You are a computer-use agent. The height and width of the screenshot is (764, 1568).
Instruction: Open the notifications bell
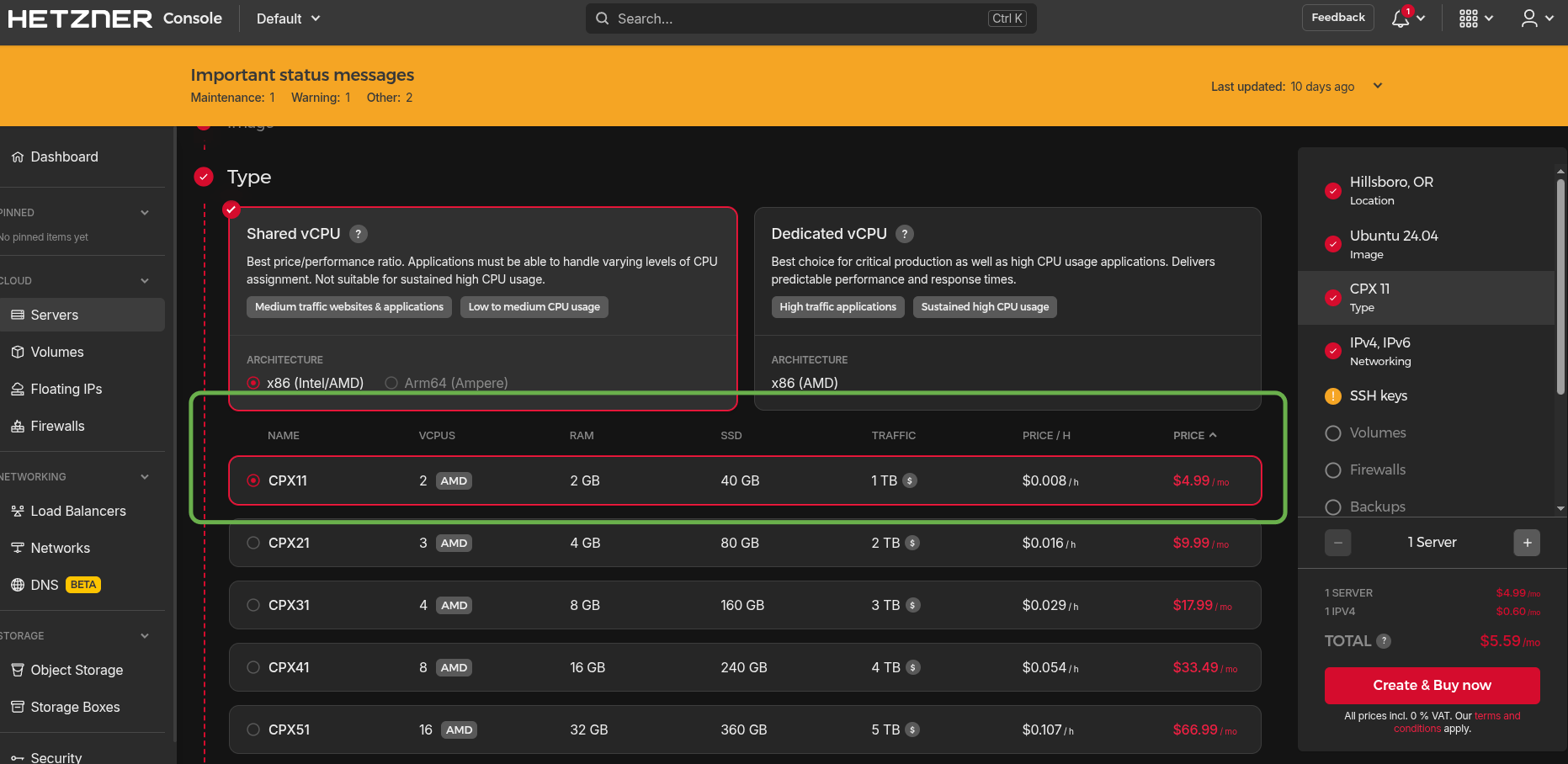click(1401, 19)
